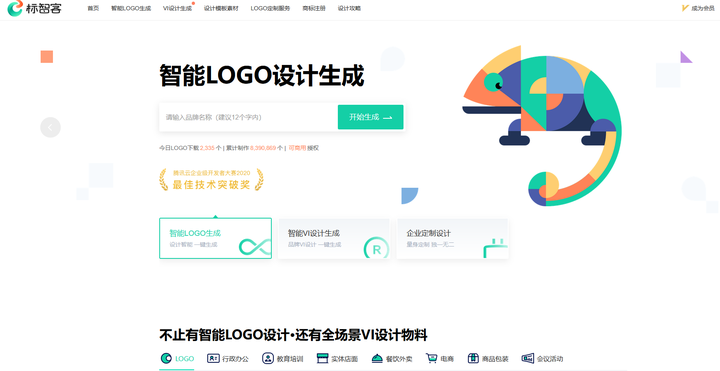The height and width of the screenshot is (371, 720).
Task: Click the infinity icon on 智能LOGO生成 card
Action: pyautogui.click(x=255, y=247)
